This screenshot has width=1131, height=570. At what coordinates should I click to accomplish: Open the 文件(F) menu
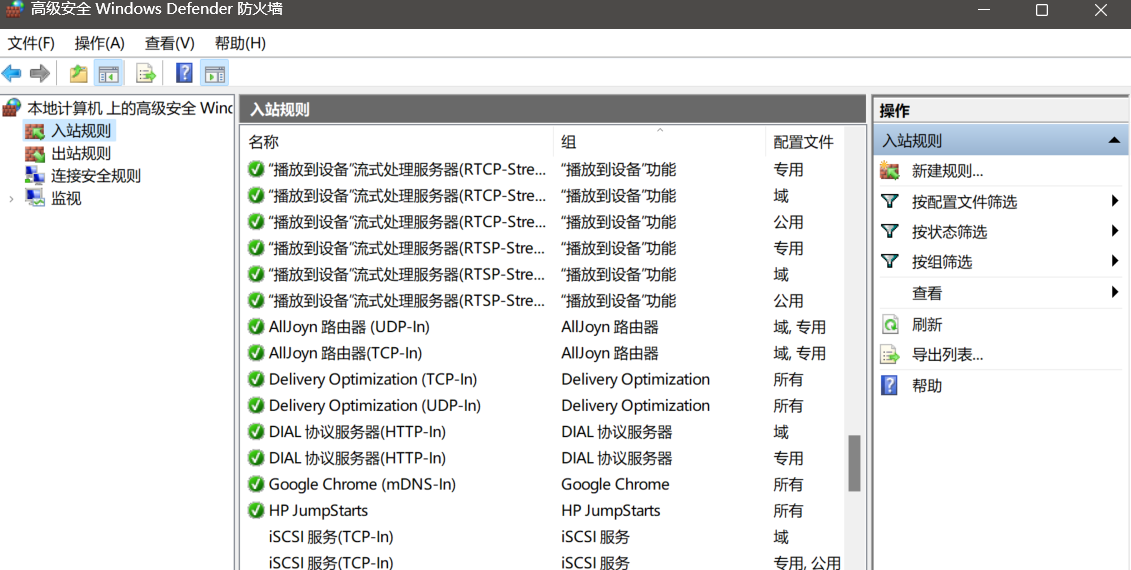coord(31,43)
